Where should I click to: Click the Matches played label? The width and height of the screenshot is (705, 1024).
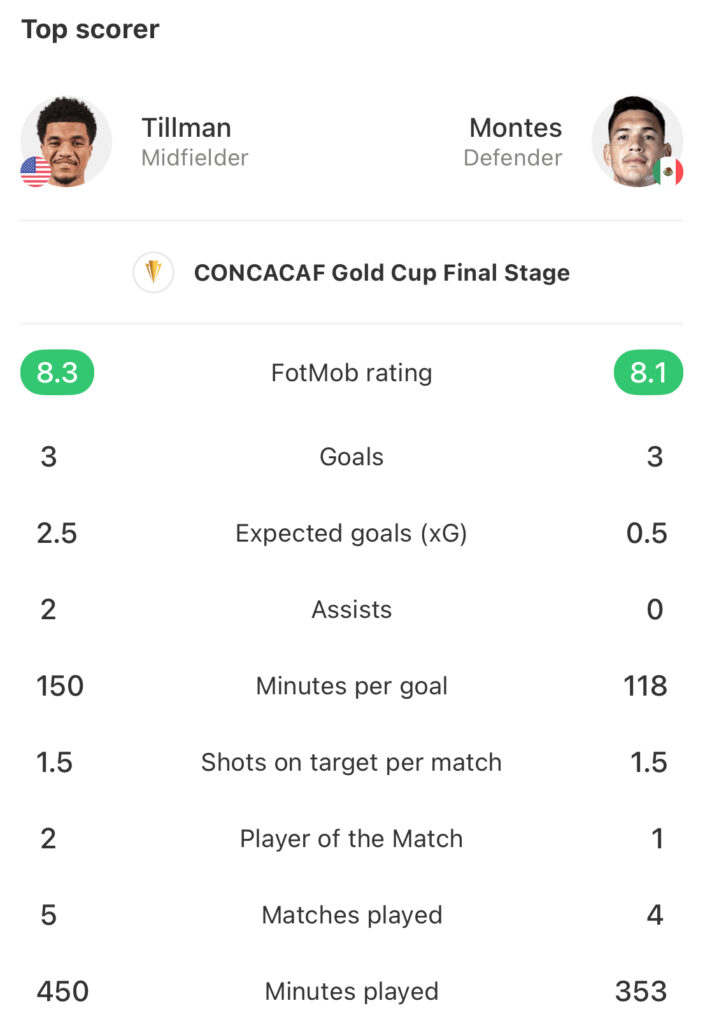[x=352, y=915]
